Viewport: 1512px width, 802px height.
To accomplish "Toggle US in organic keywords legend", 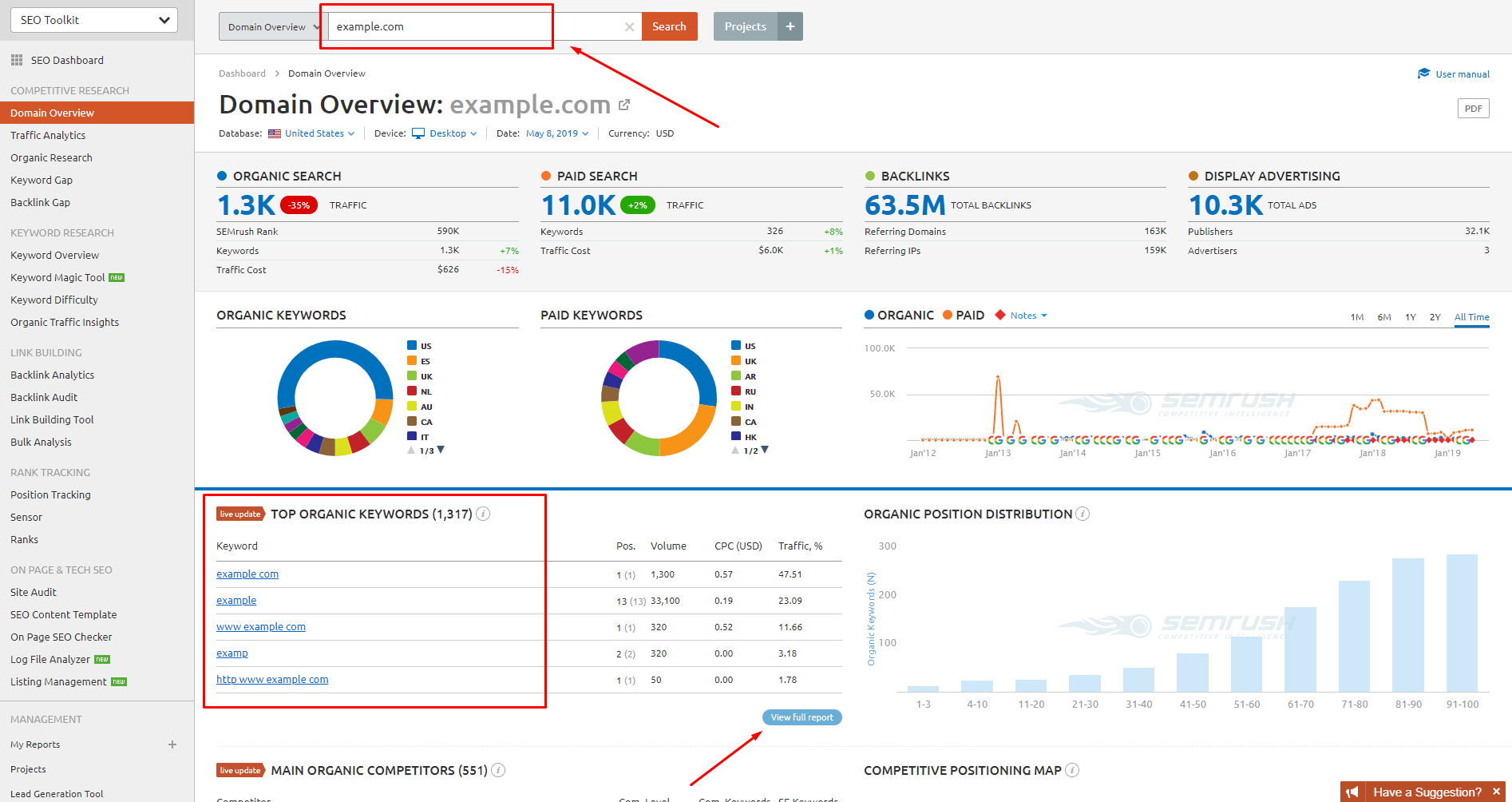I will click(x=419, y=346).
